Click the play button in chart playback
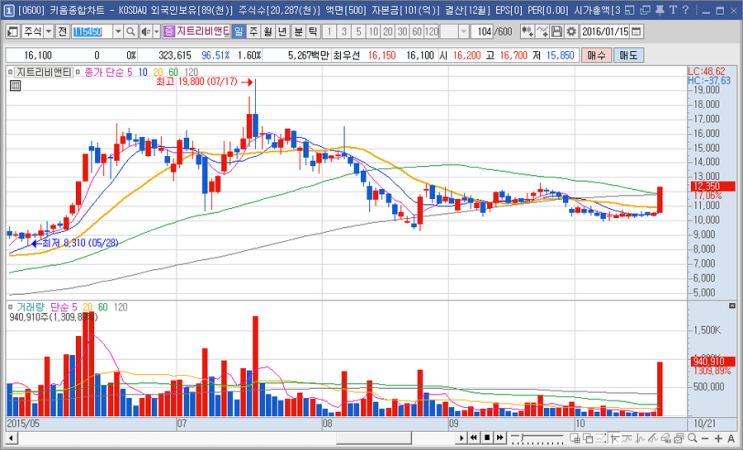The height and width of the screenshot is (450, 743). (461, 438)
